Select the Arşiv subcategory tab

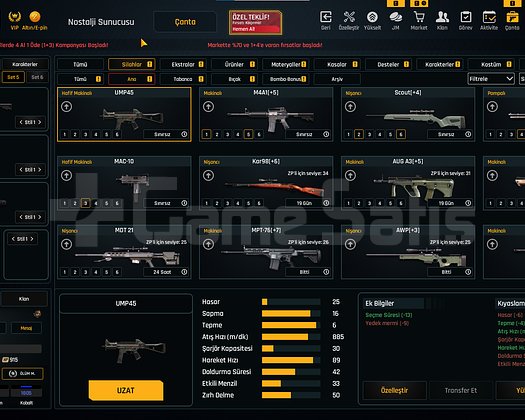click(x=337, y=79)
